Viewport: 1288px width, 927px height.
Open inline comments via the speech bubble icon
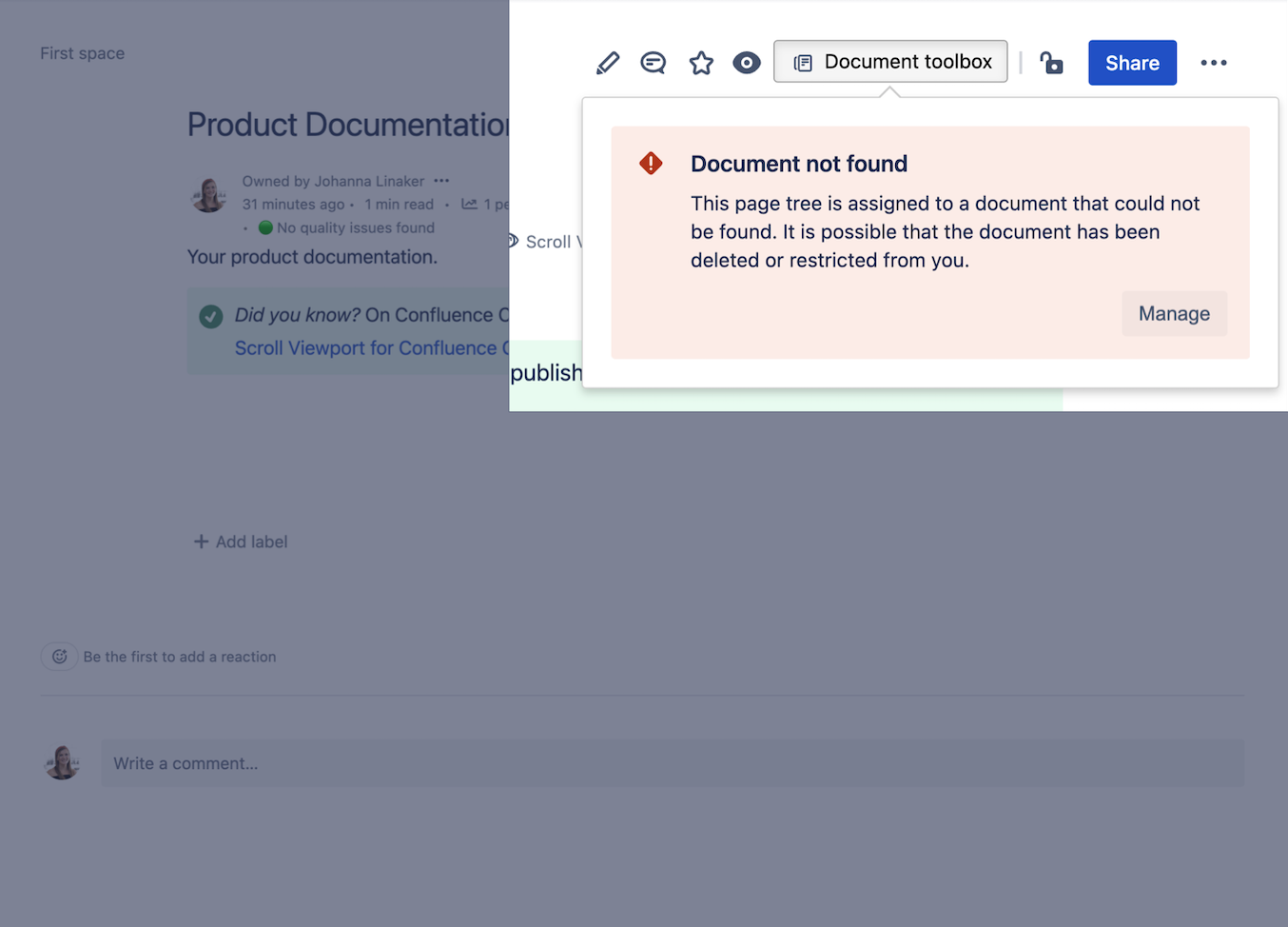[654, 61]
